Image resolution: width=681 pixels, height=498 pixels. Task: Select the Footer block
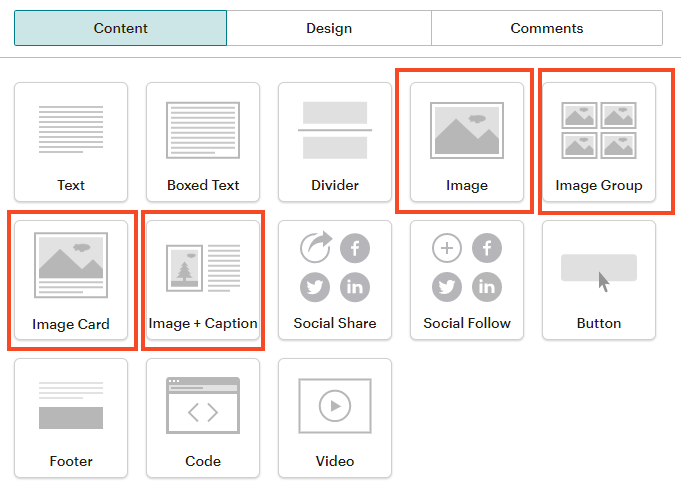71,419
